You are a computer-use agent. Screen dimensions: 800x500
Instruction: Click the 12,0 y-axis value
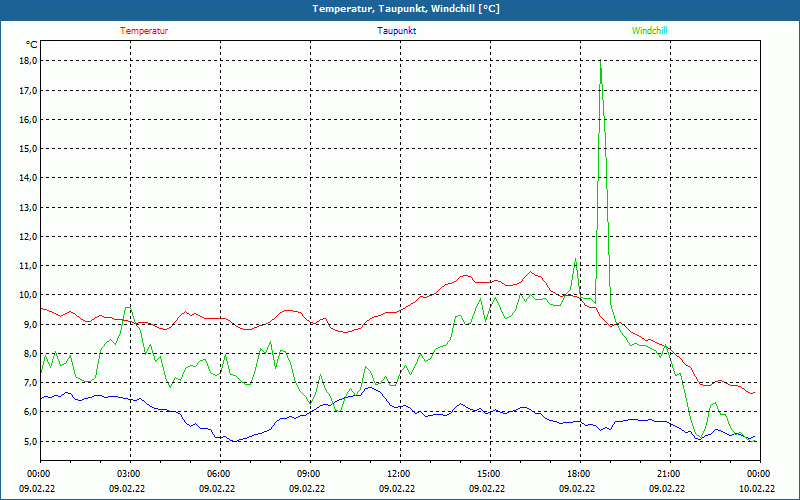[28, 236]
